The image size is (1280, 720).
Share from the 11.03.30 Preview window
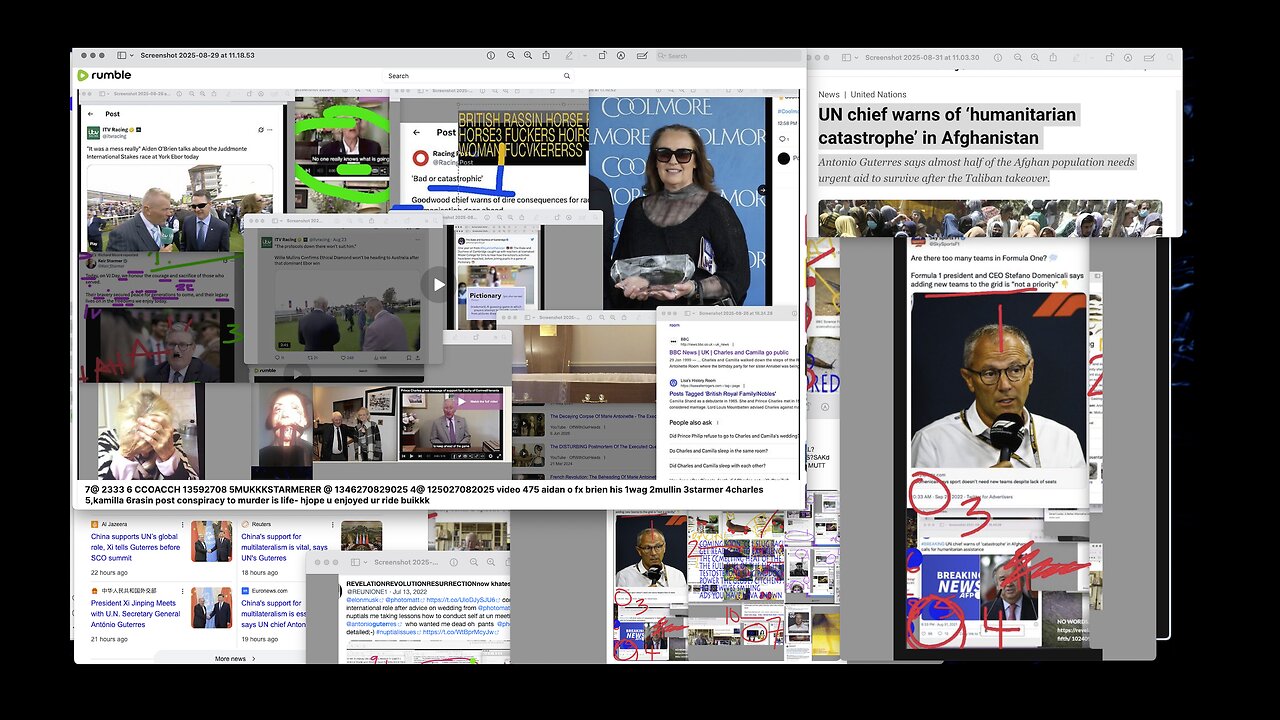pos(1053,58)
